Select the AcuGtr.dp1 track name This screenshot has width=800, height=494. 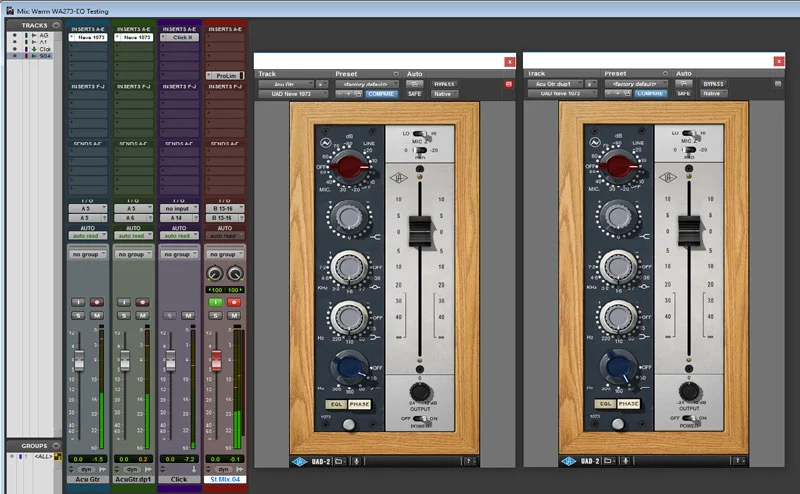(133, 479)
